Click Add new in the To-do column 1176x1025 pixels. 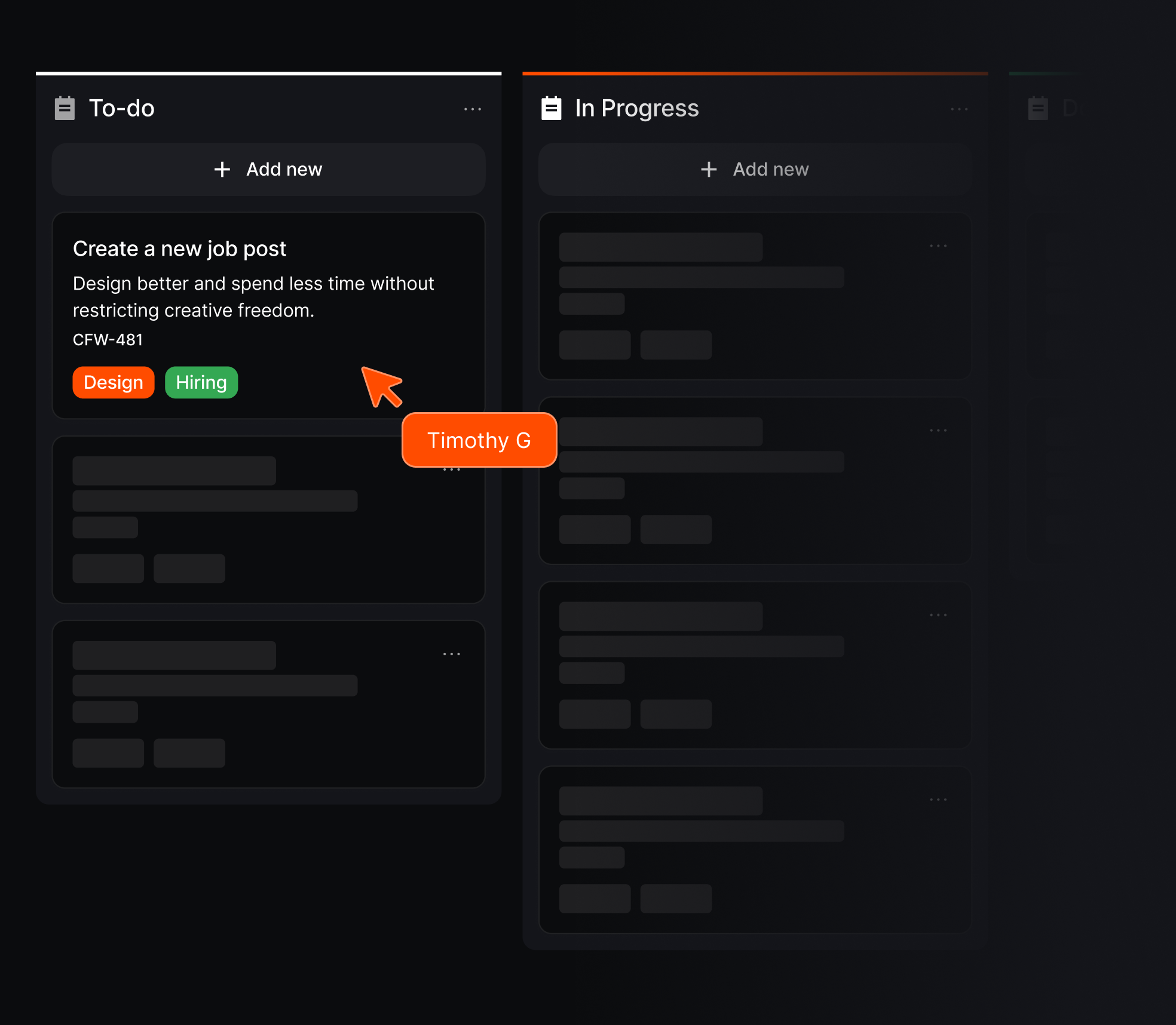click(268, 169)
